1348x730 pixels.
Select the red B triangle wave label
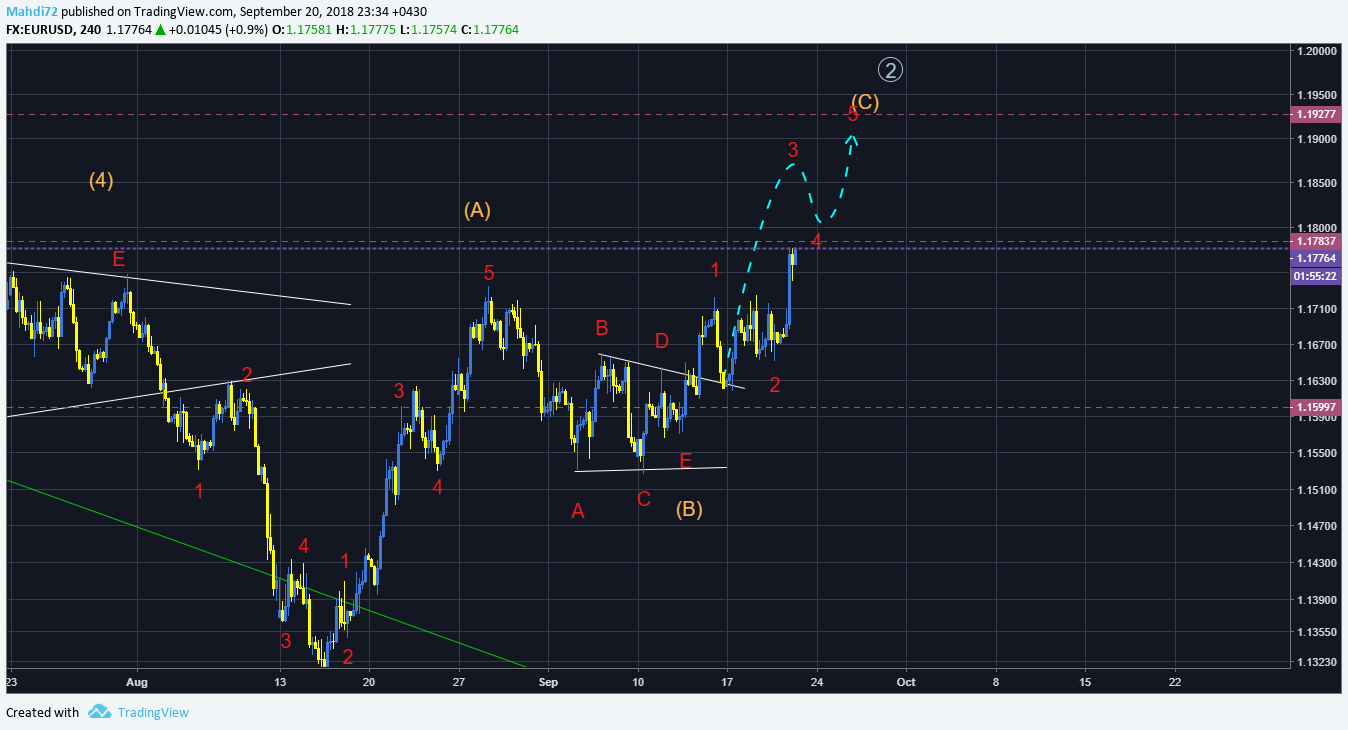click(x=602, y=328)
